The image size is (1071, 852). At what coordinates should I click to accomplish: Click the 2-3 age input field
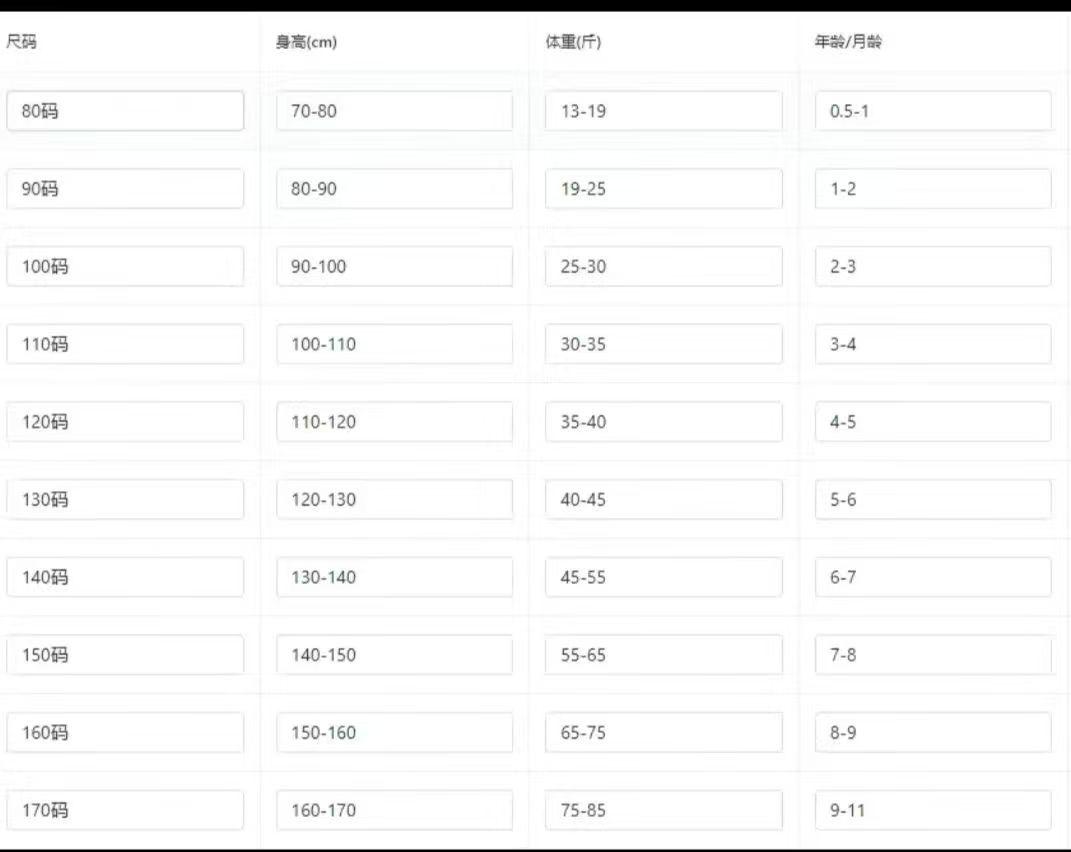[933, 267]
